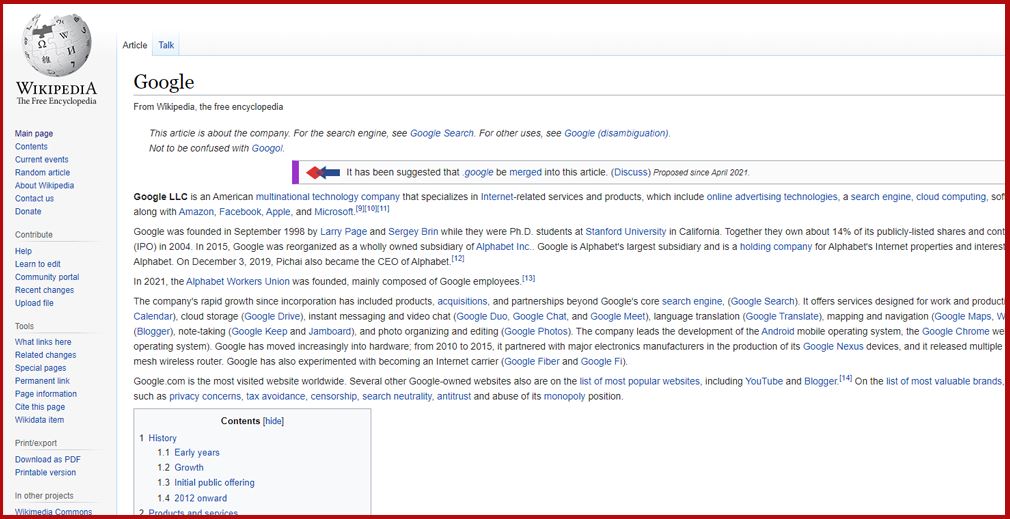Open the .google article link
This screenshot has width=1010, height=519.
478,173
